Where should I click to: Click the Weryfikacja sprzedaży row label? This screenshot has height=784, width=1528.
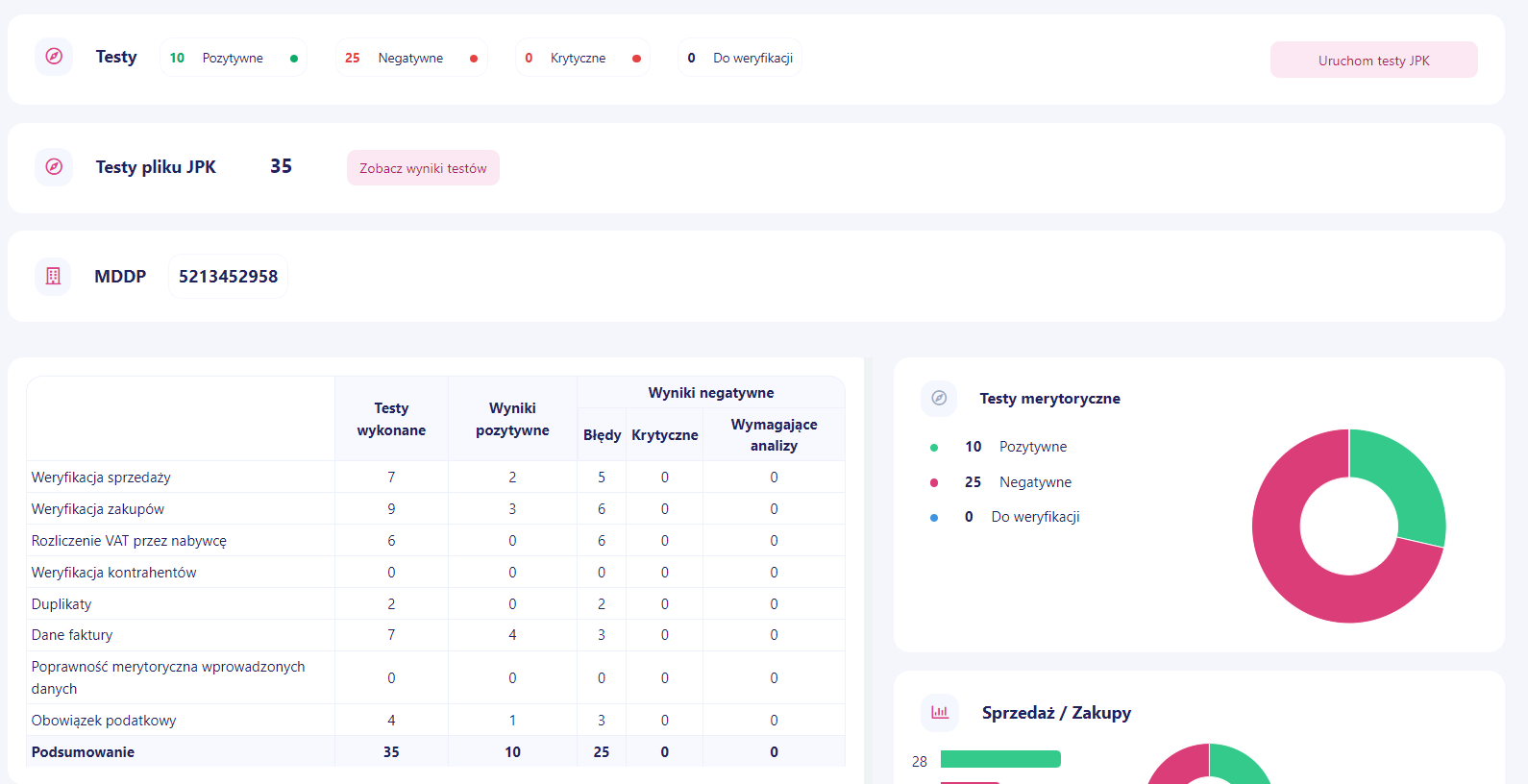101,478
